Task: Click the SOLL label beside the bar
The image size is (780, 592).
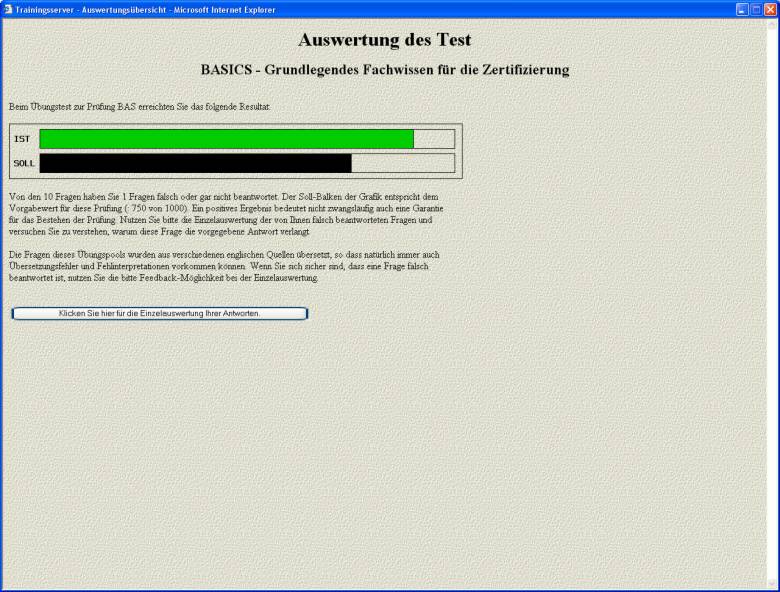Action: pyautogui.click(x=24, y=163)
